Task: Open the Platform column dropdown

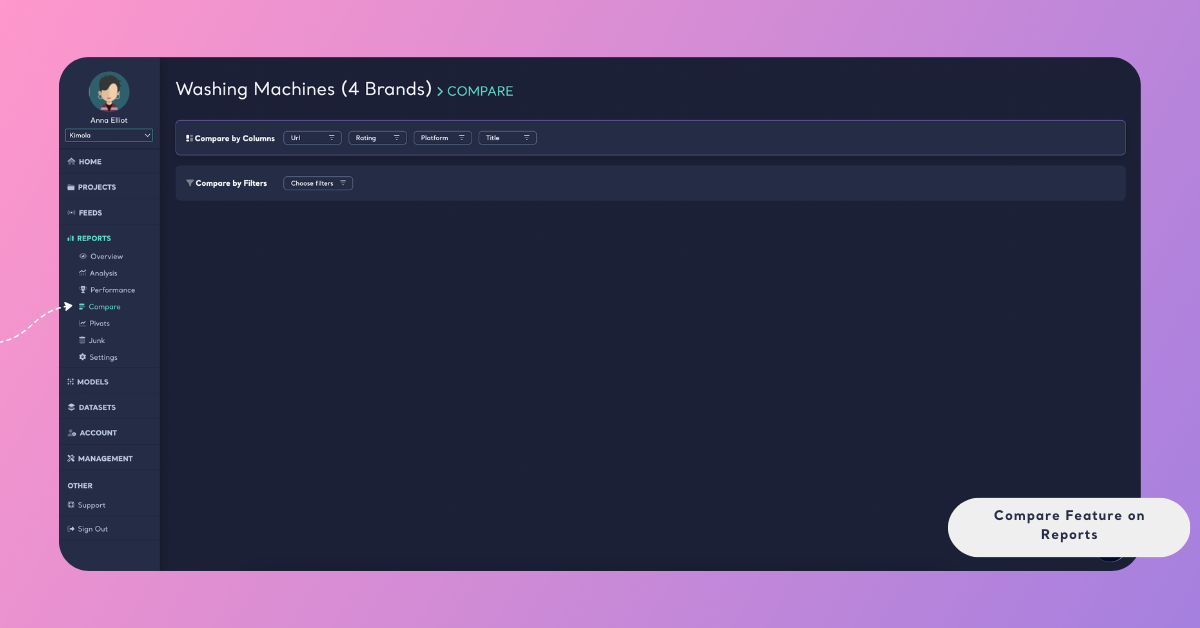Action: click(x=443, y=138)
